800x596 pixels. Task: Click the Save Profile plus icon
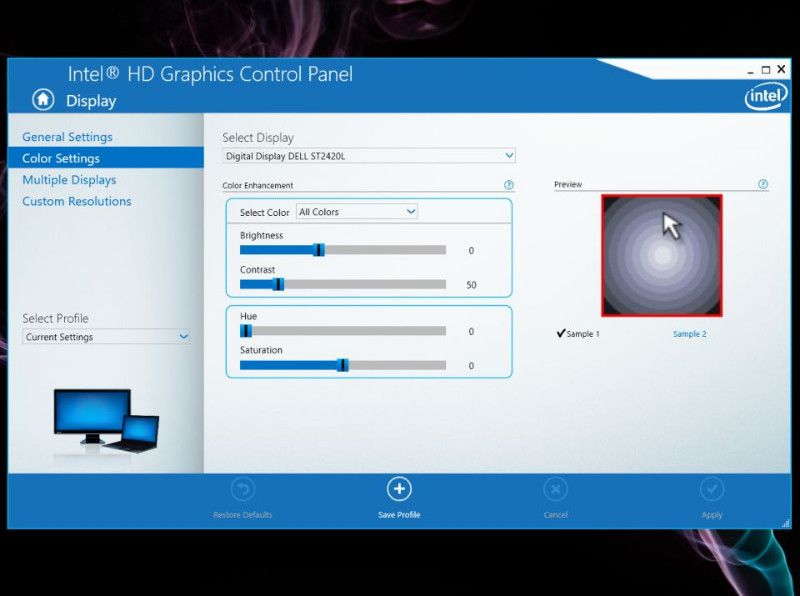pyautogui.click(x=399, y=489)
